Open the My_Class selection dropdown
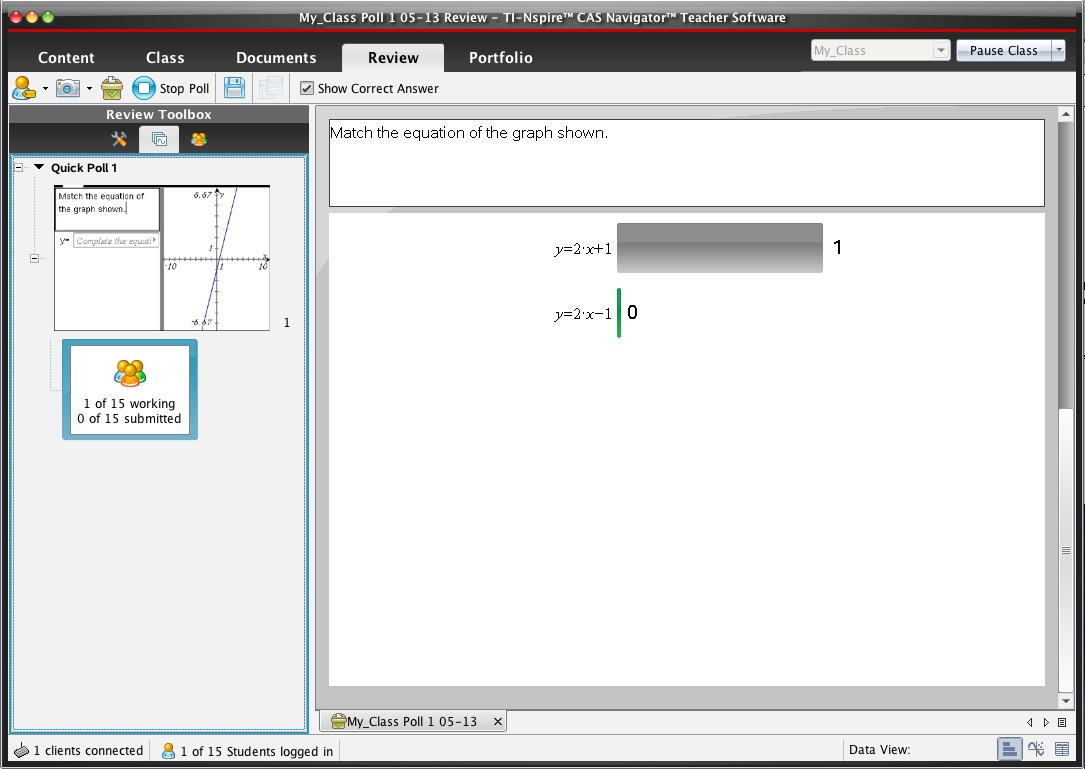 940,51
